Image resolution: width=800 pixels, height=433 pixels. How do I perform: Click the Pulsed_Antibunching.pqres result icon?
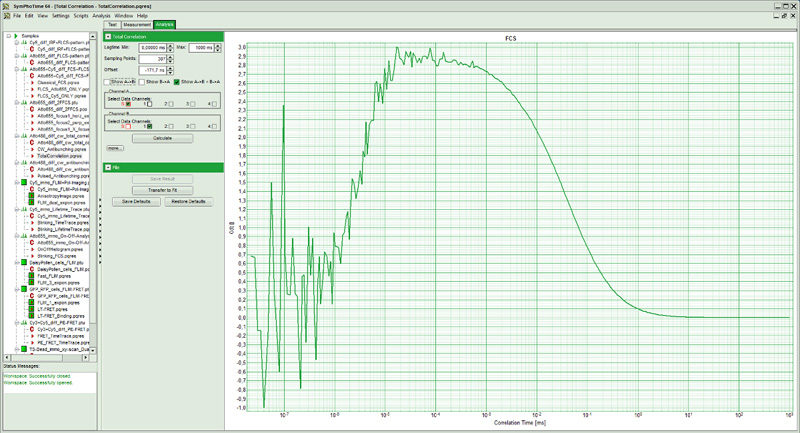pyautogui.click(x=32, y=176)
